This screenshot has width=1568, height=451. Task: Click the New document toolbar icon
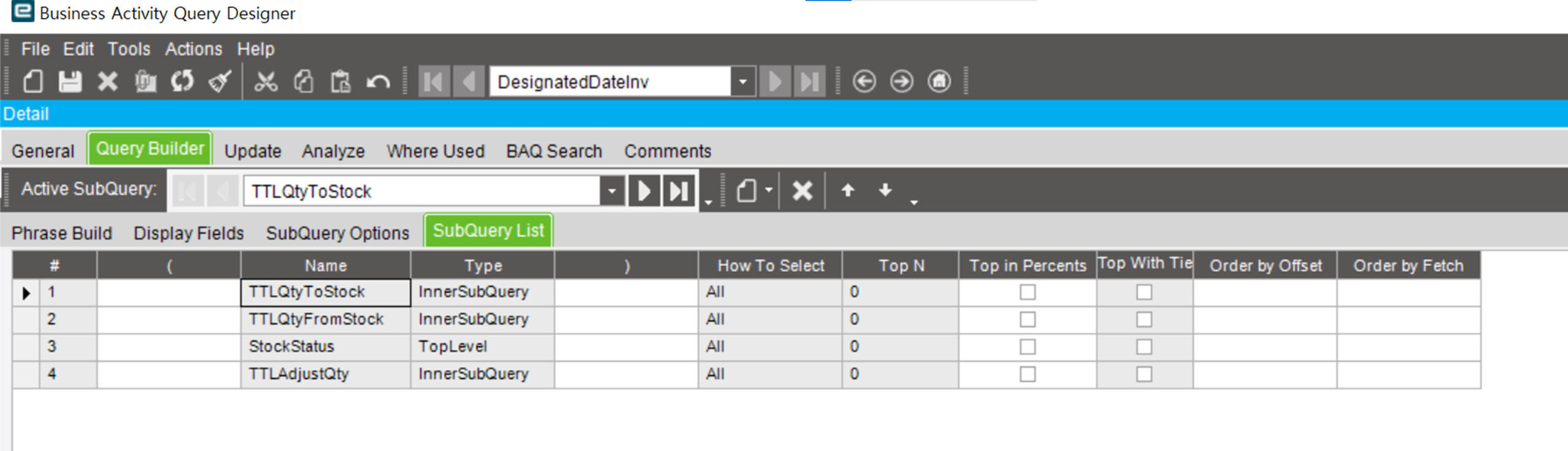(x=33, y=82)
